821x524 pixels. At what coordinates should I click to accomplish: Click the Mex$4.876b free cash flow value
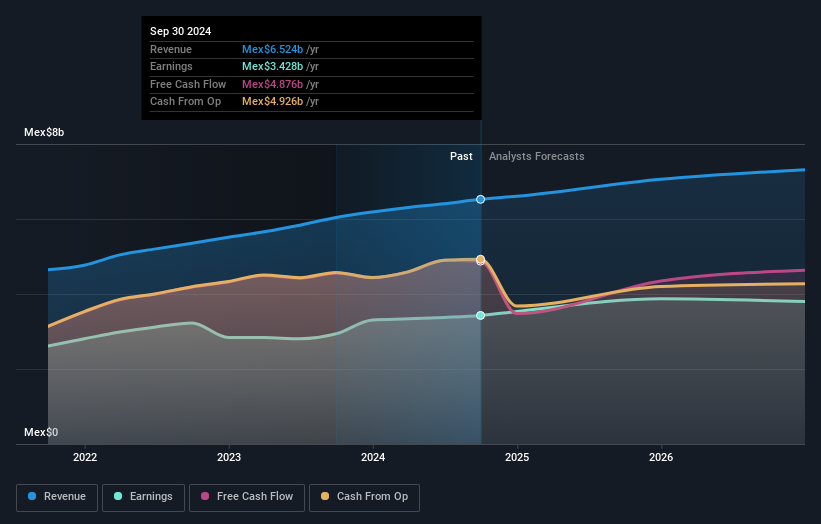(x=272, y=84)
